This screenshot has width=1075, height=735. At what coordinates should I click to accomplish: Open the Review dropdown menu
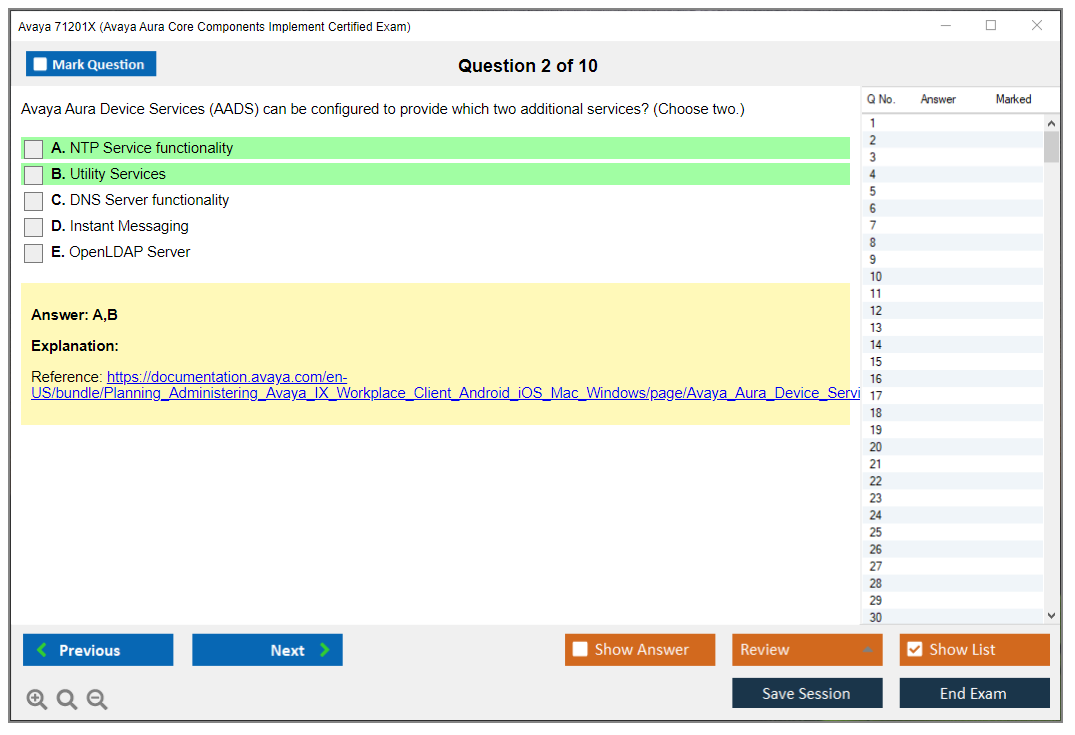pyautogui.click(x=807, y=650)
